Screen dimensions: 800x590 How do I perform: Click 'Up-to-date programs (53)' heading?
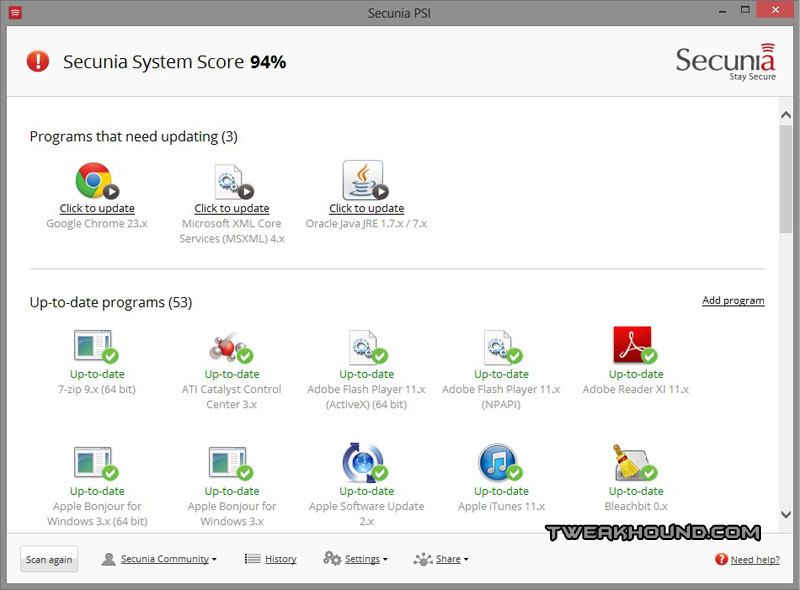111,302
